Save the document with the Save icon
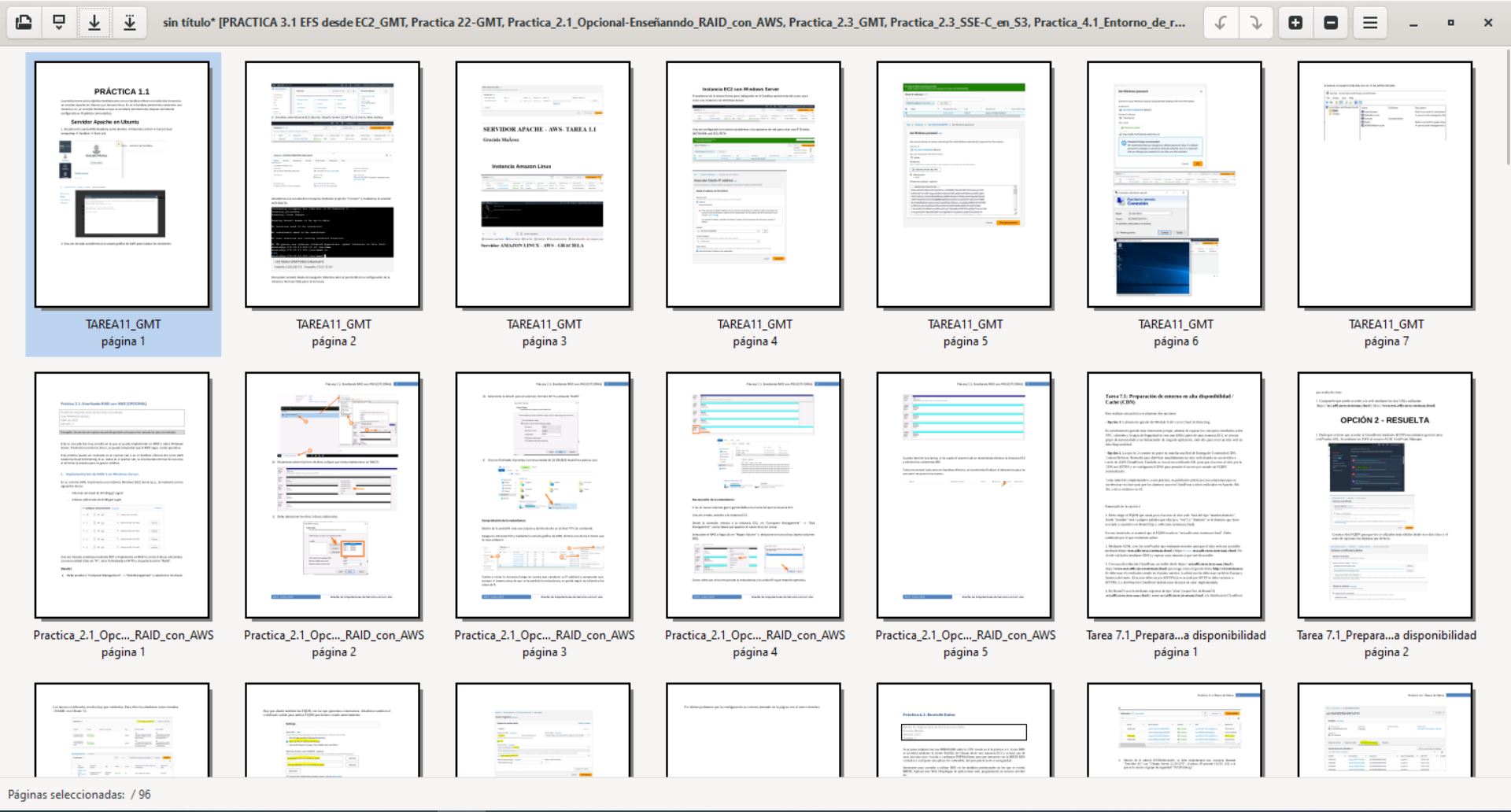1511x812 pixels. pos(94,23)
